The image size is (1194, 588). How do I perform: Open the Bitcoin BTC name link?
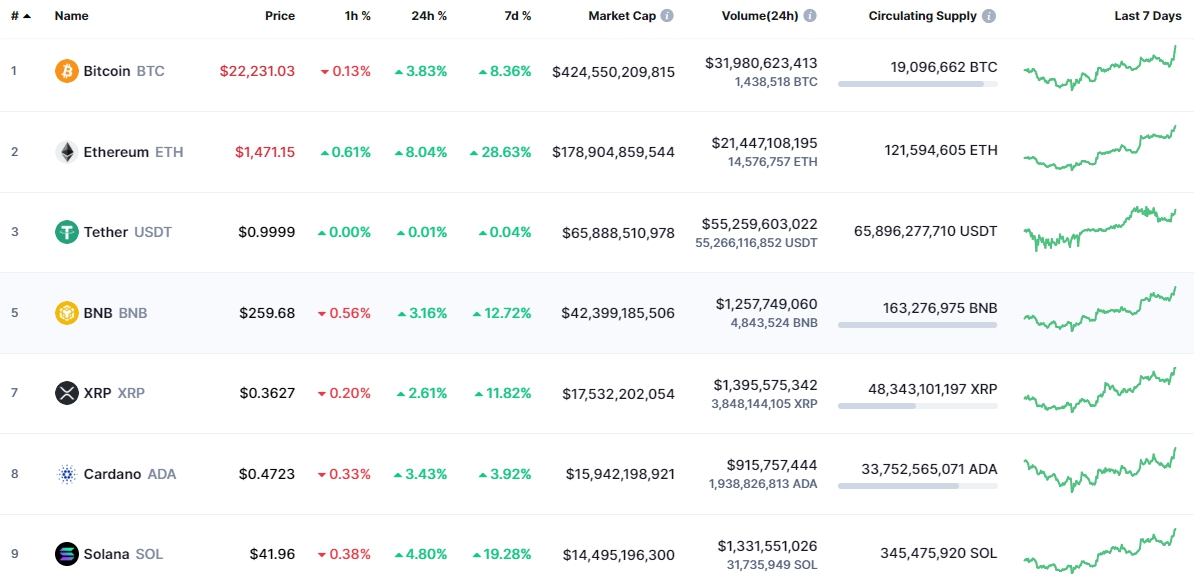(123, 72)
